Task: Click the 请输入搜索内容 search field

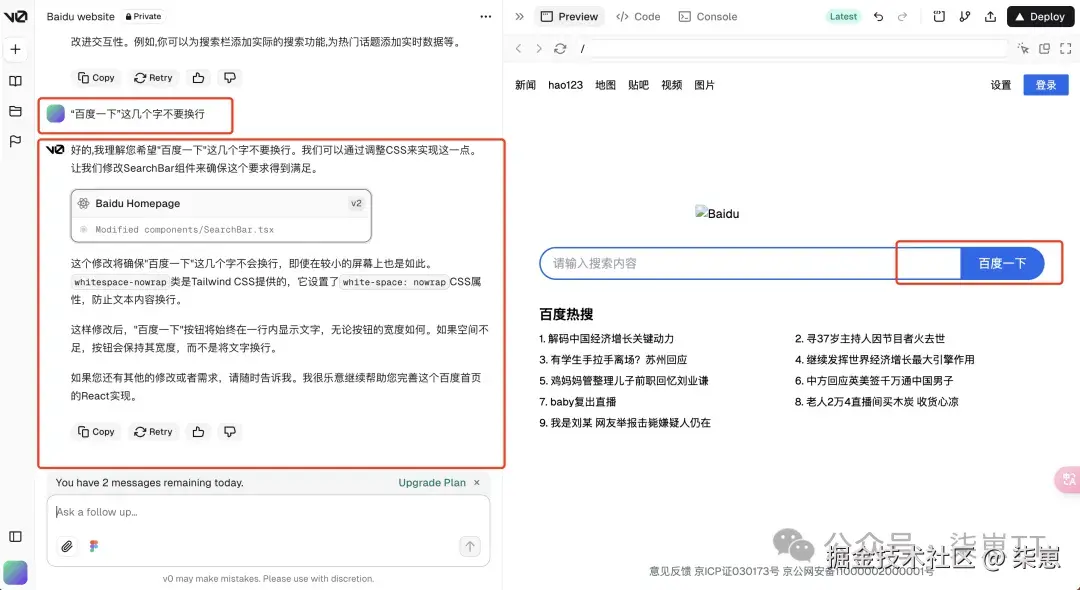Action: (749, 264)
